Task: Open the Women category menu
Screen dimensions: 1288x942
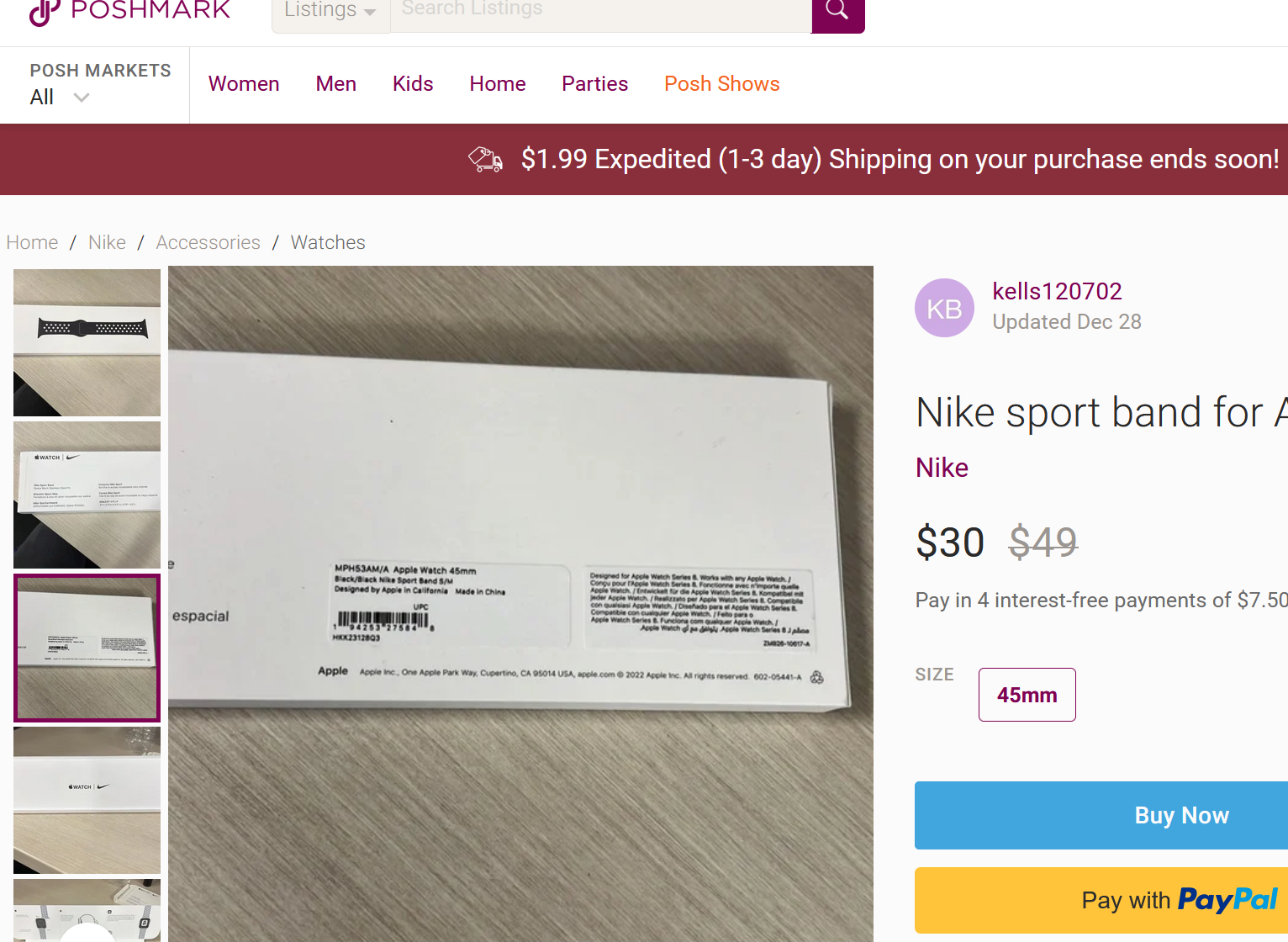Action: (244, 84)
